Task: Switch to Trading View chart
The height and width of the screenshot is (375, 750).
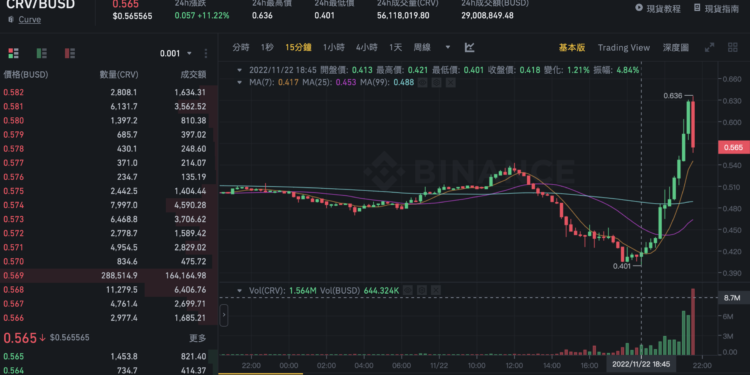Action: 624,47
